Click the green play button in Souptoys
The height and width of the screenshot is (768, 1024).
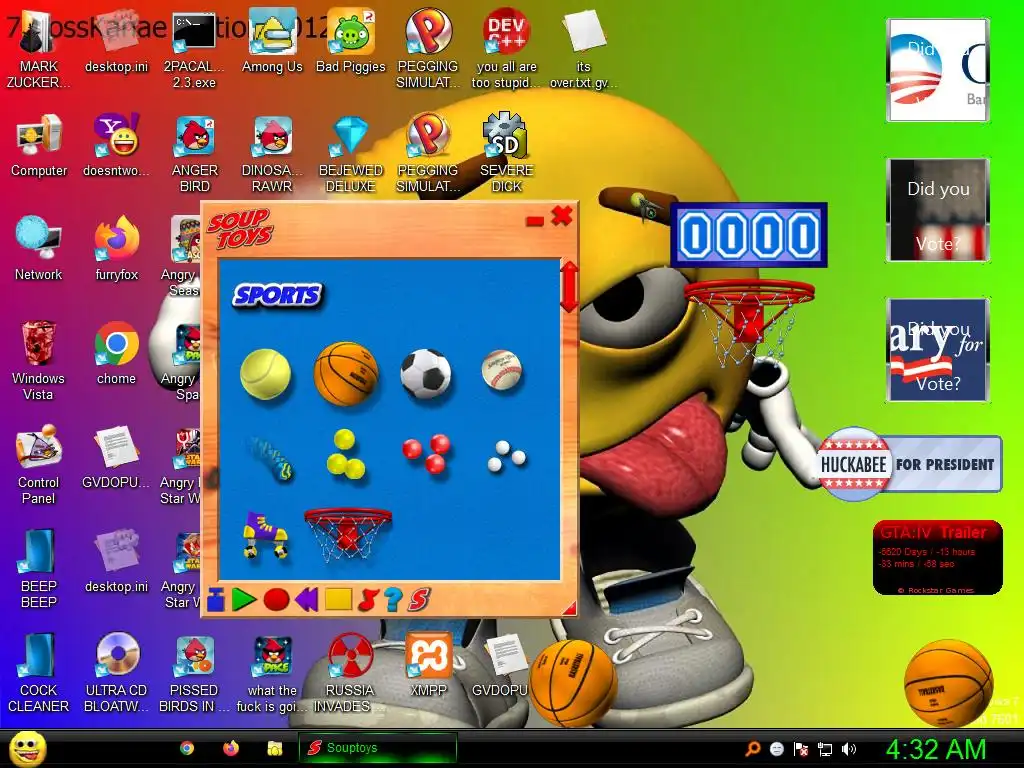[x=244, y=599]
